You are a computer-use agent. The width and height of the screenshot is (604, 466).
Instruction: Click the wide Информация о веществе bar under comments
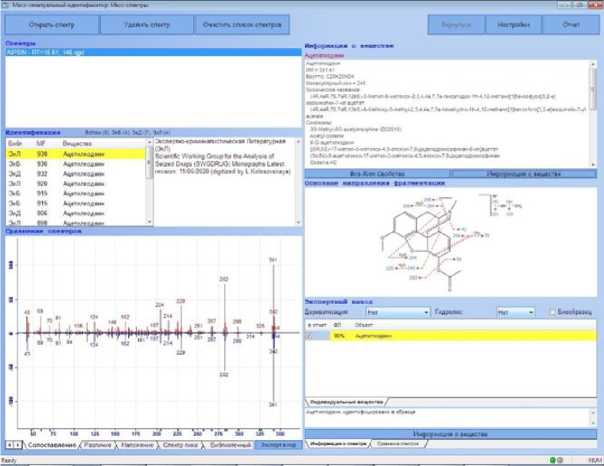coord(450,434)
